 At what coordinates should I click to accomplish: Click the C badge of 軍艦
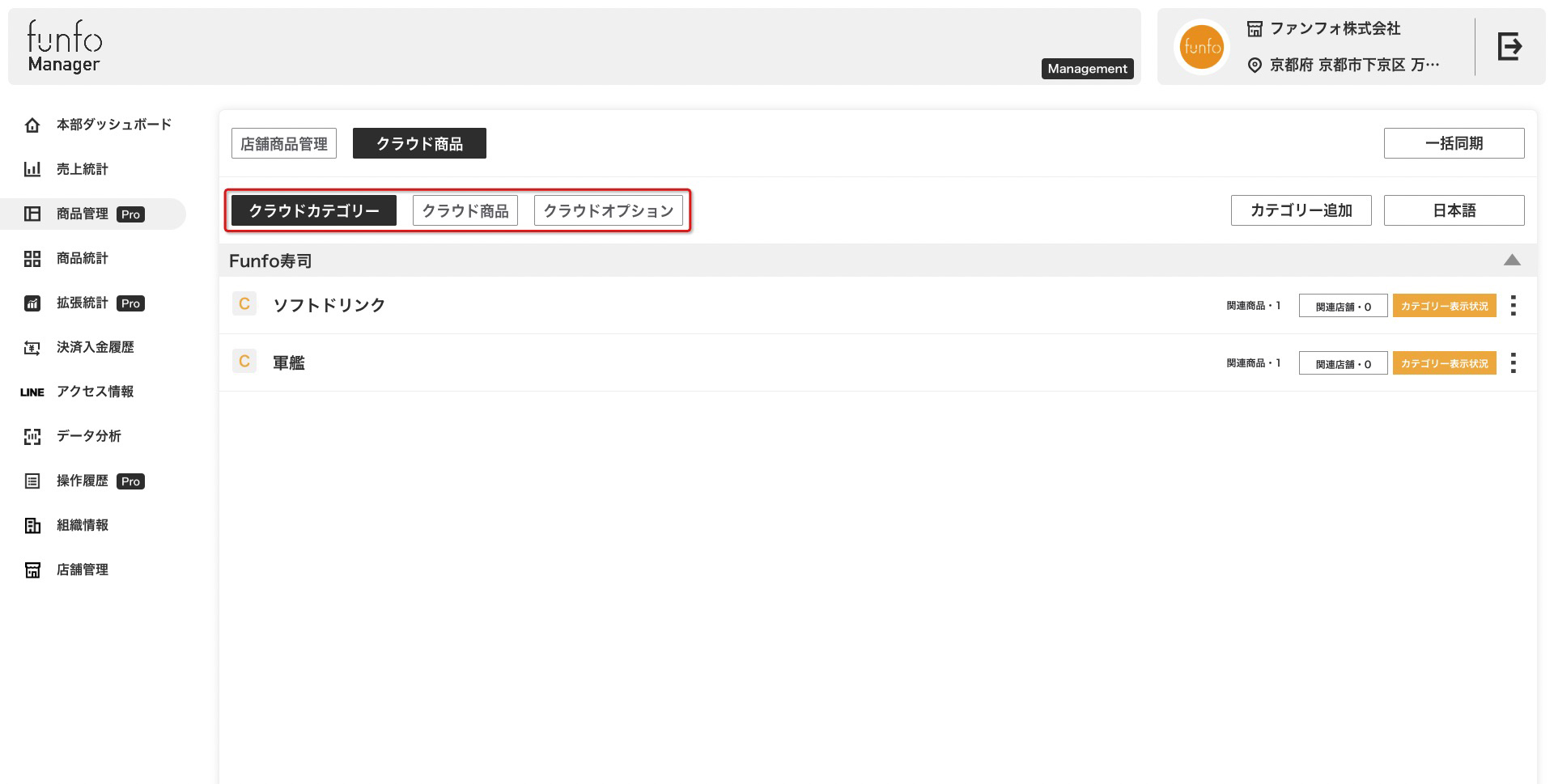coord(244,361)
